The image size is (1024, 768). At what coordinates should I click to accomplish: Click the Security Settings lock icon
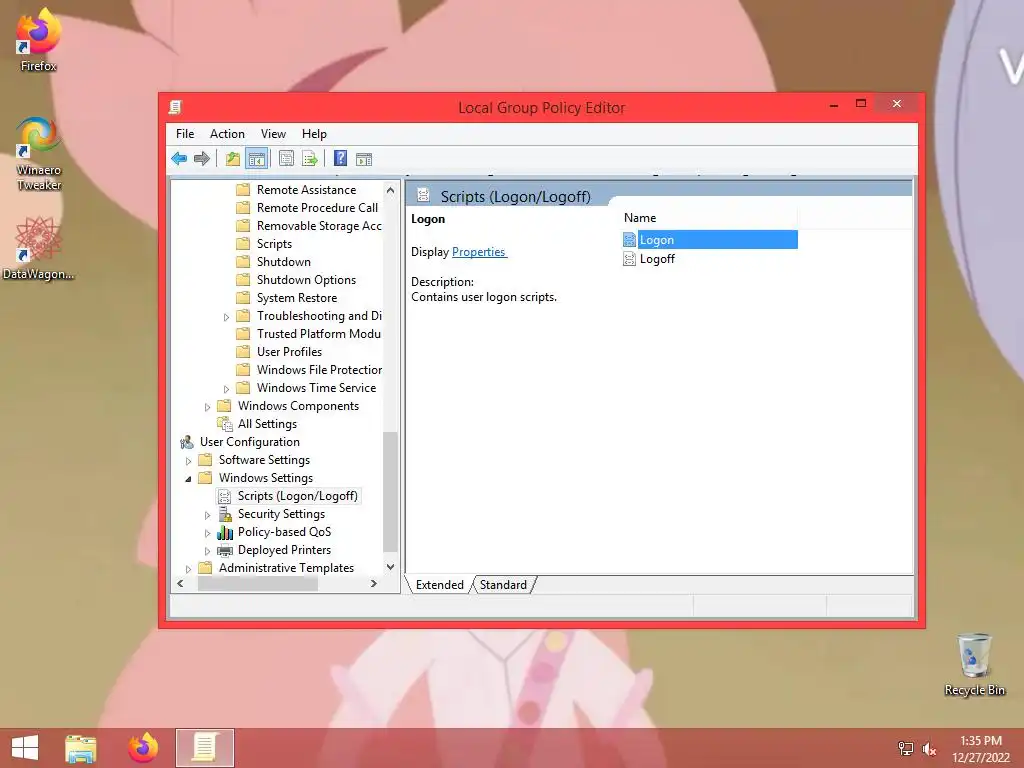click(225, 514)
